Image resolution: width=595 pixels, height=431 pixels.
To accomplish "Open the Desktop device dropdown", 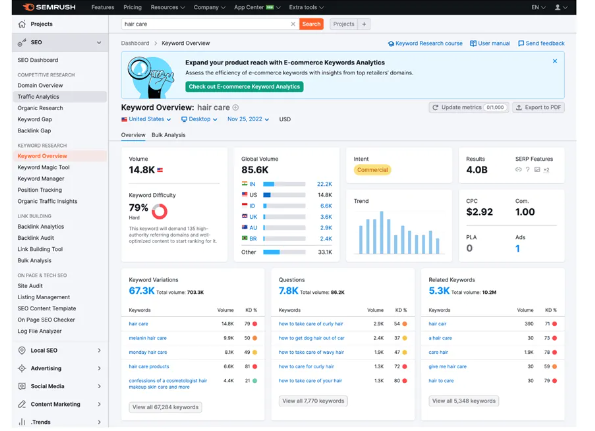I will 199,119.
